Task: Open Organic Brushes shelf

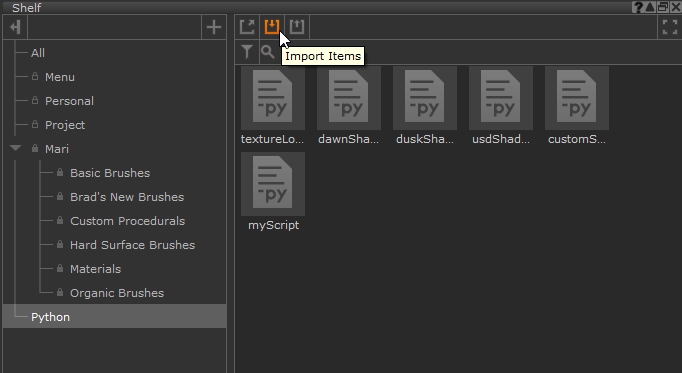Action: [x=117, y=293]
